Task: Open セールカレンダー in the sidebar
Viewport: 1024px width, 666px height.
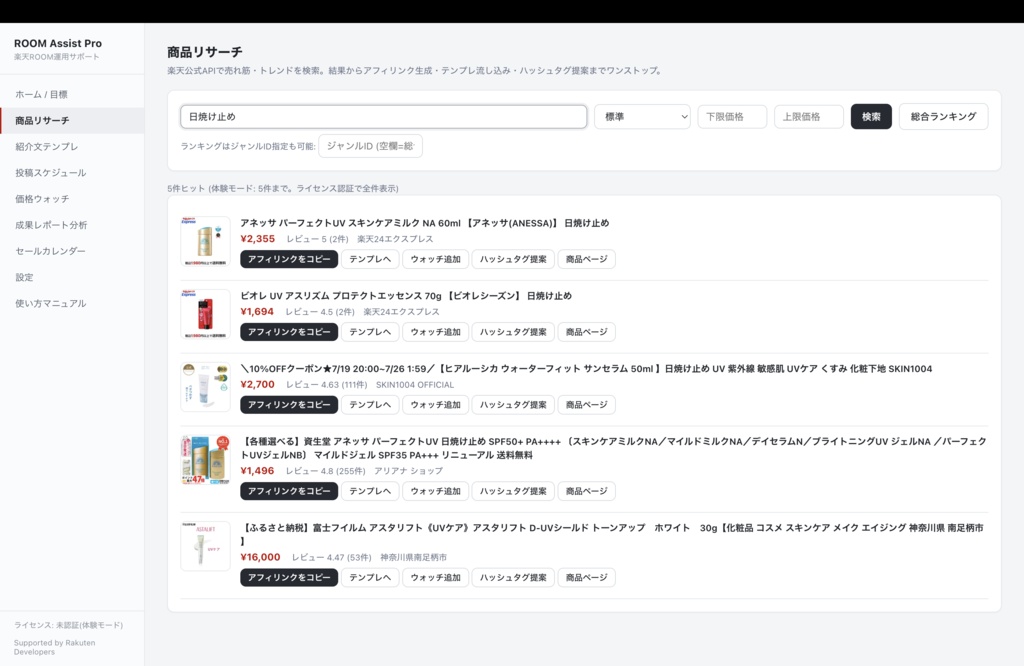Action: (x=72, y=251)
